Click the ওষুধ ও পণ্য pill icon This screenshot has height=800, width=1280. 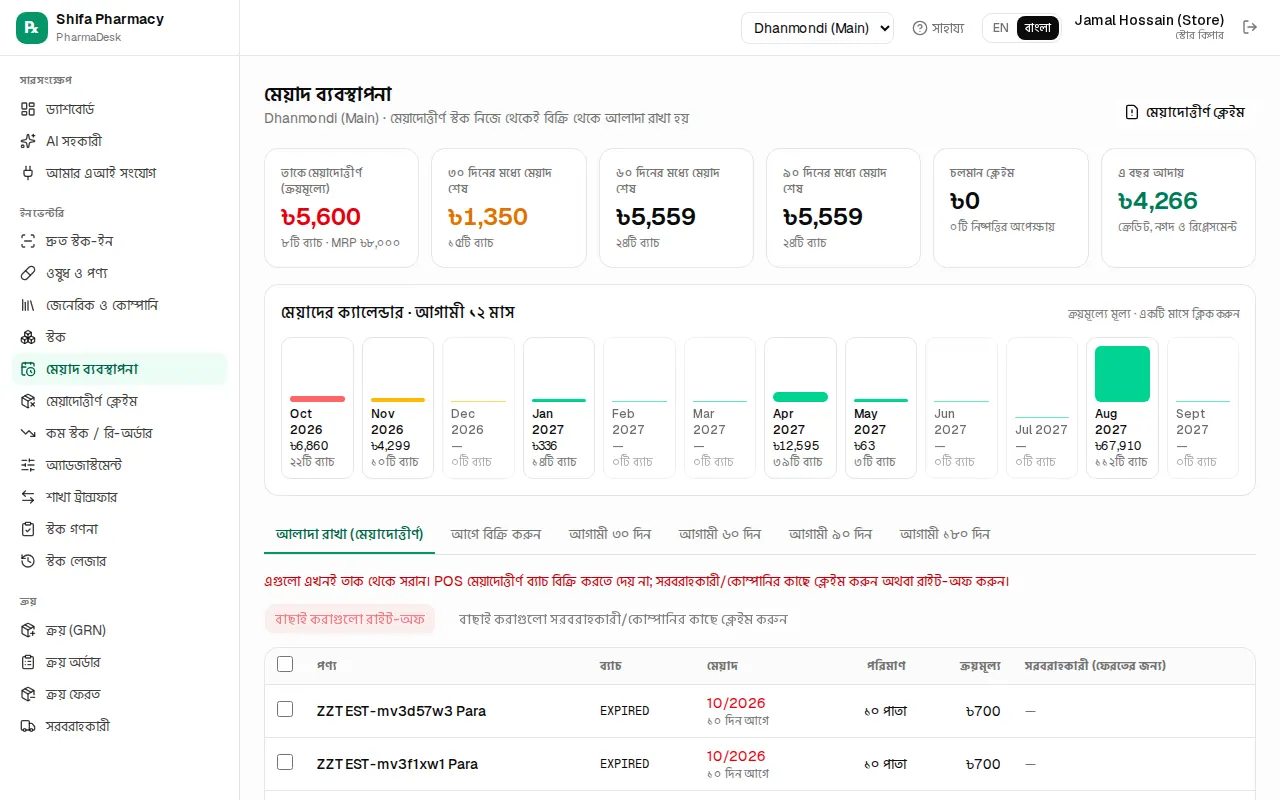28,273
